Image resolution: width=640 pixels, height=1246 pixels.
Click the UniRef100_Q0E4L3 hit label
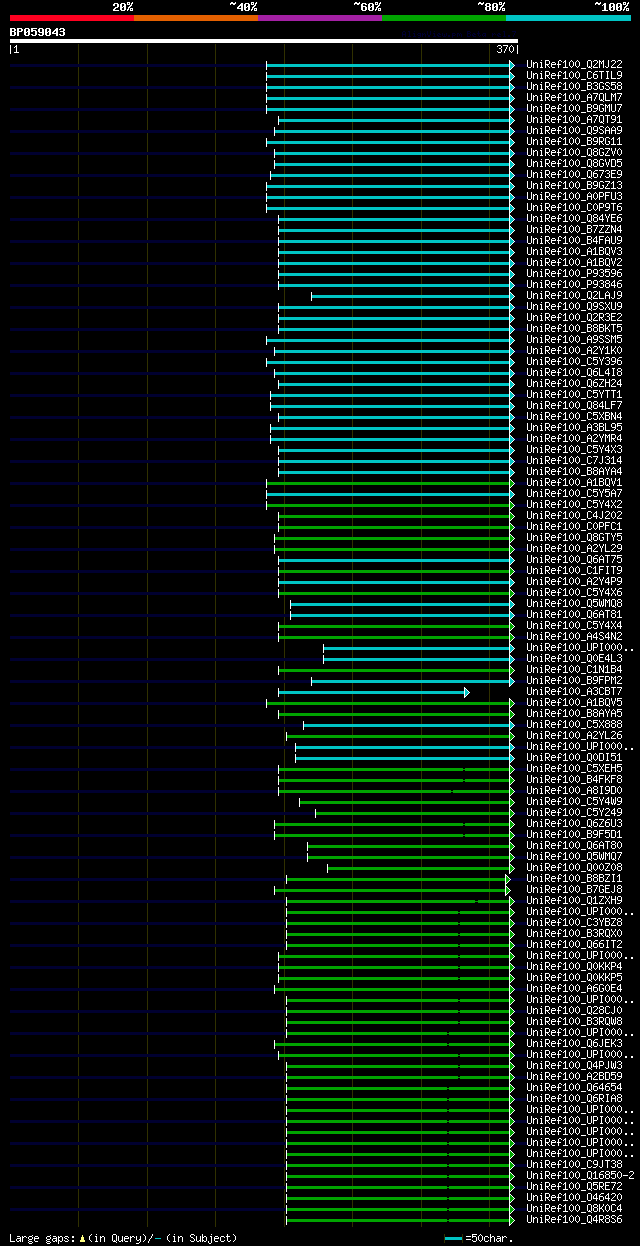coord(574,658)
